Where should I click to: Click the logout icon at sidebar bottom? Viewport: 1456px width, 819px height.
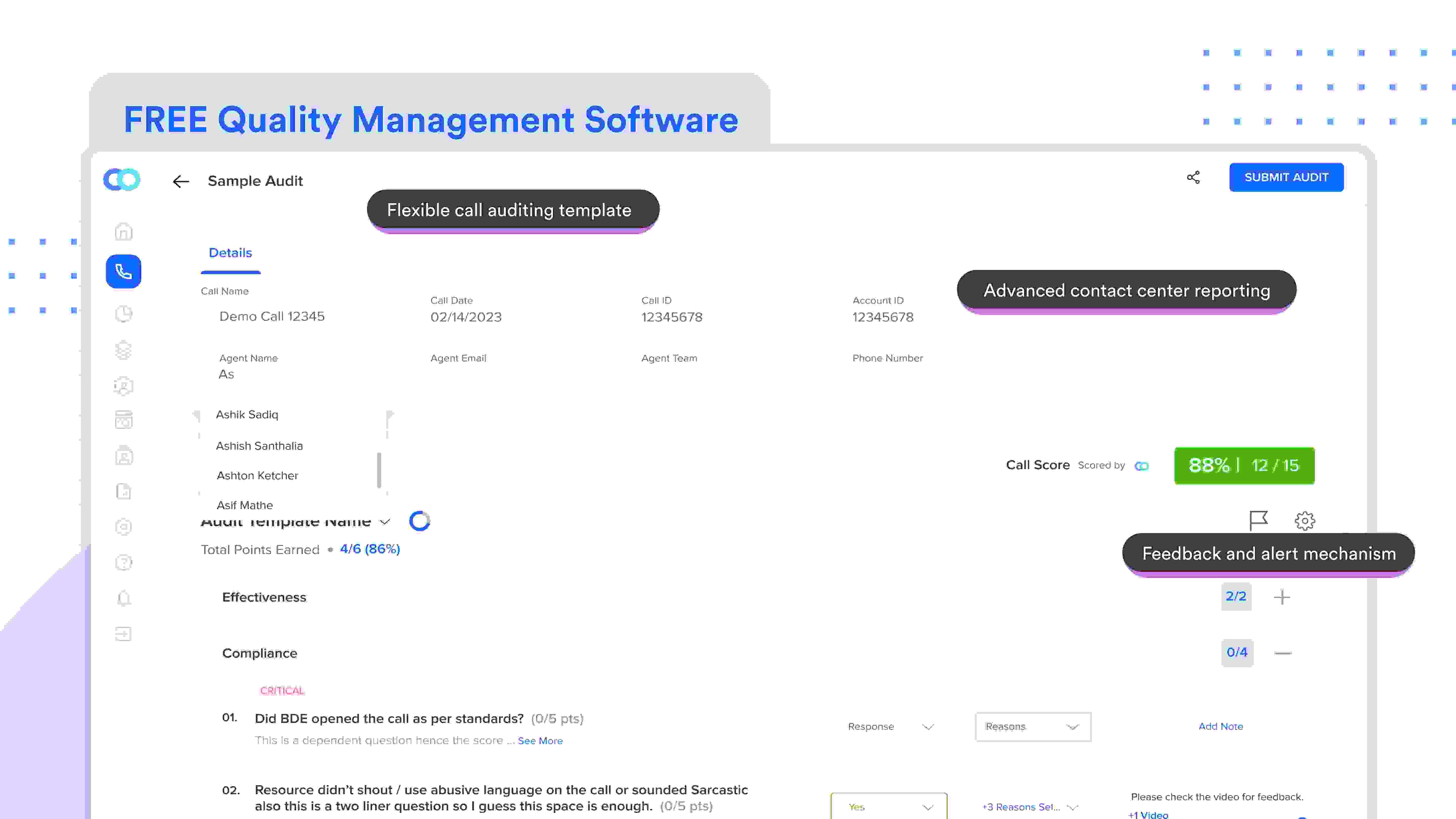(123, 634)
